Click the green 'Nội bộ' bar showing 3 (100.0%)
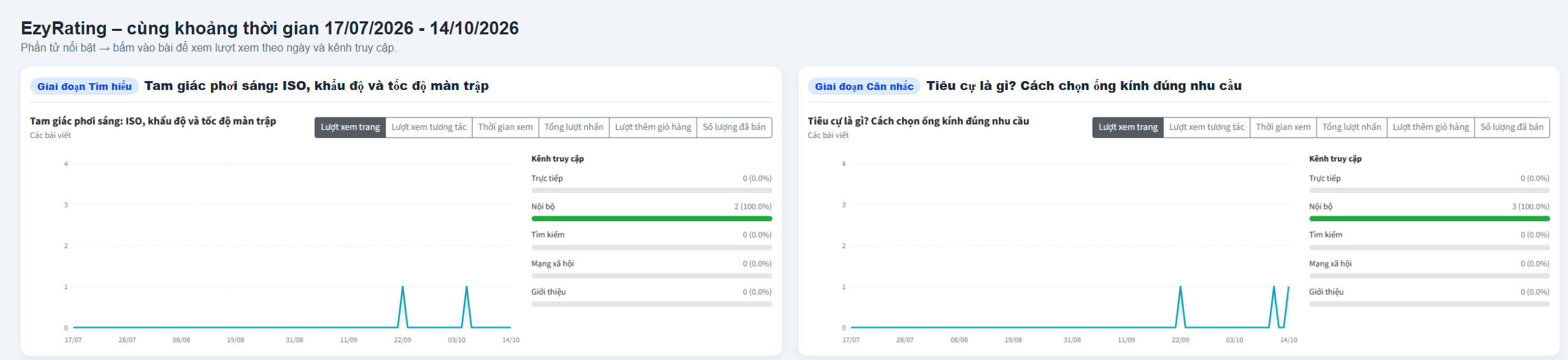This screenshot has width=1568, height=360. tap(1429, 218)
